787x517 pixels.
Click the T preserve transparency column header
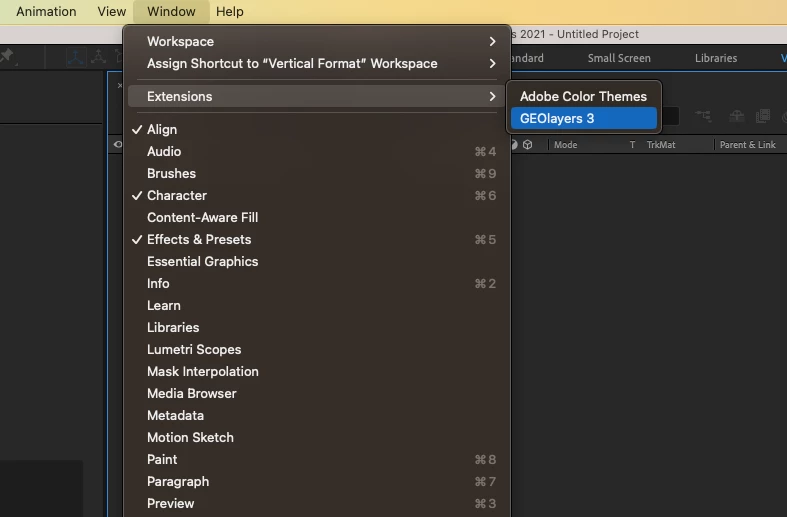point(632,145)
